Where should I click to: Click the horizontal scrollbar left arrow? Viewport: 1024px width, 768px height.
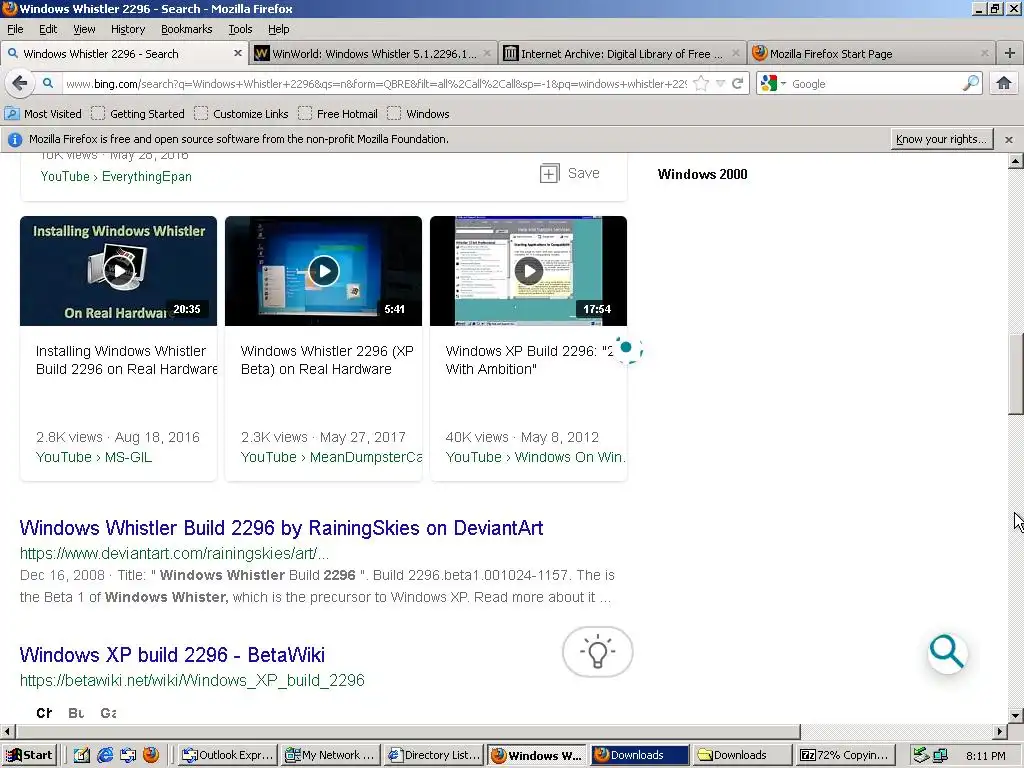(7, 731)
